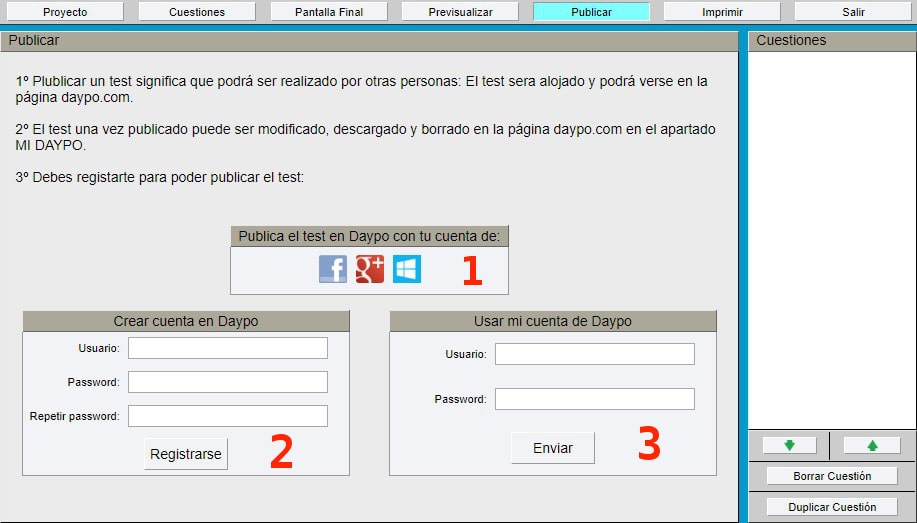Click the Repetir password field
Image resolution: width=917 pixels, height=523 pixels.
[228, 416]
